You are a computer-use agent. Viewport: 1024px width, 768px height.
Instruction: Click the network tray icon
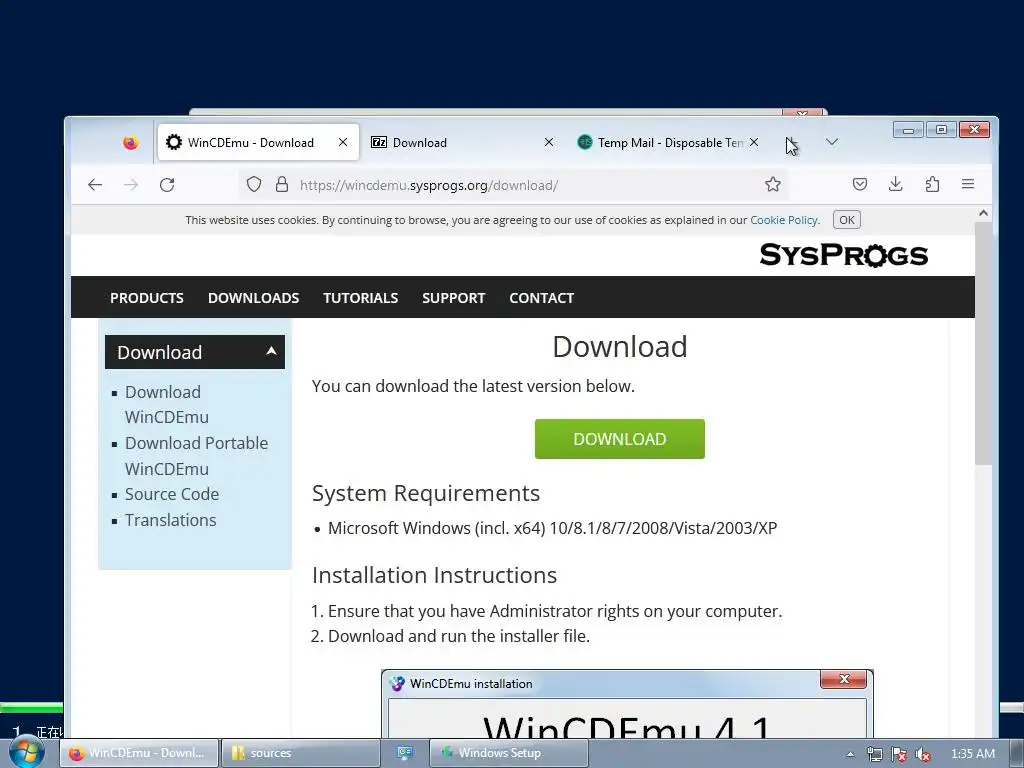coord(874,754)
